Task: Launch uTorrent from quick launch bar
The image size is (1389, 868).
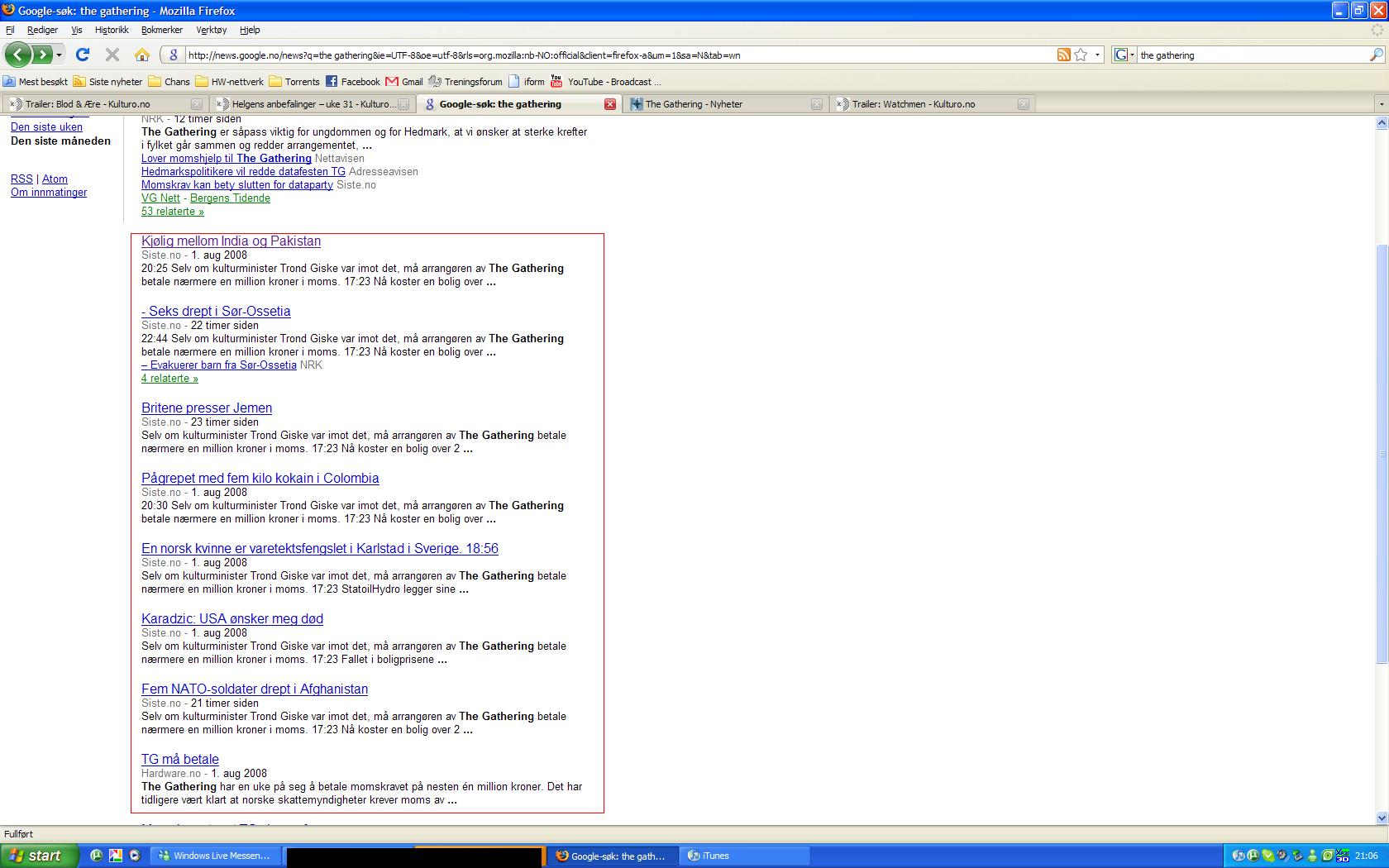Action: point(96,856)
